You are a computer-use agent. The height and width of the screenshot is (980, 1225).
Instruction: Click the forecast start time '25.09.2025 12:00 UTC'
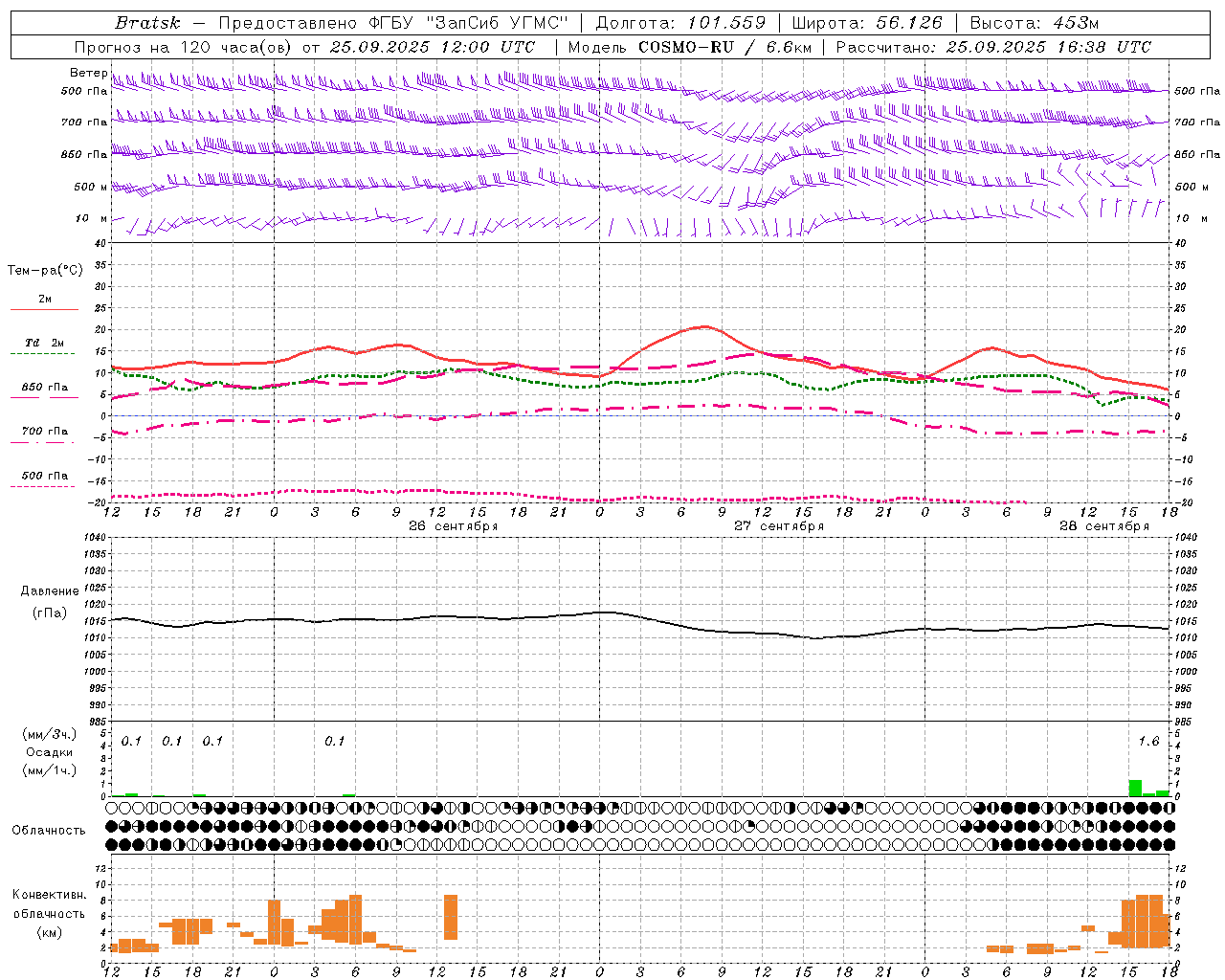pos(432,47)
